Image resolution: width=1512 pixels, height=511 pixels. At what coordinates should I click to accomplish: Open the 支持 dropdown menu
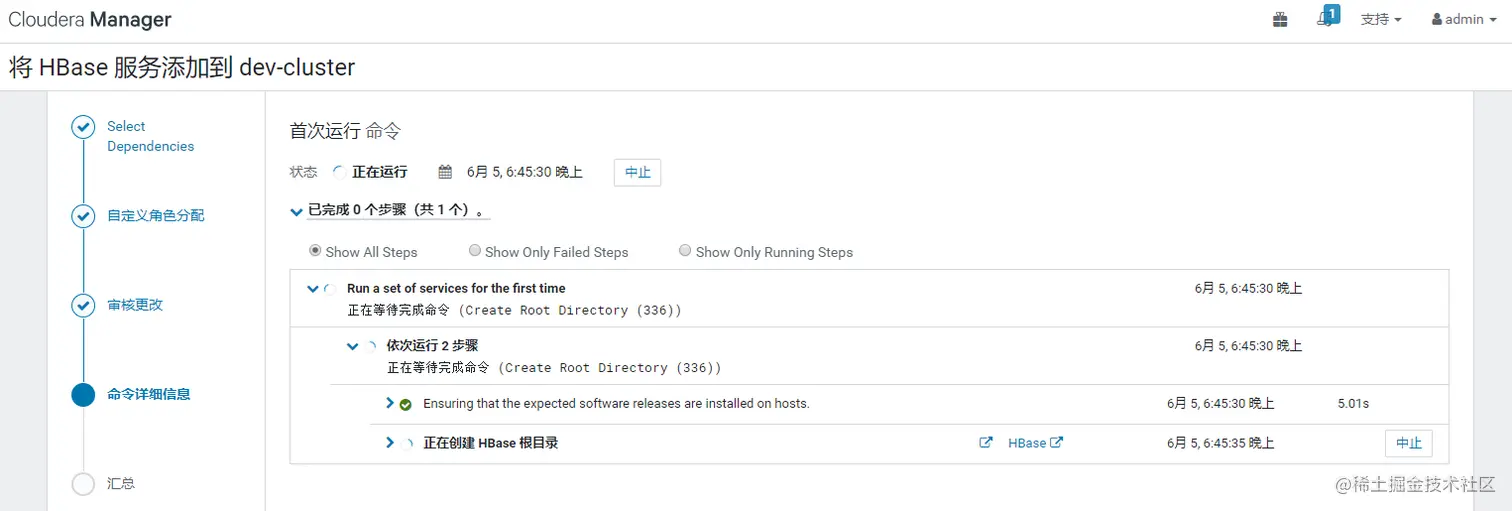[1381, 19]
